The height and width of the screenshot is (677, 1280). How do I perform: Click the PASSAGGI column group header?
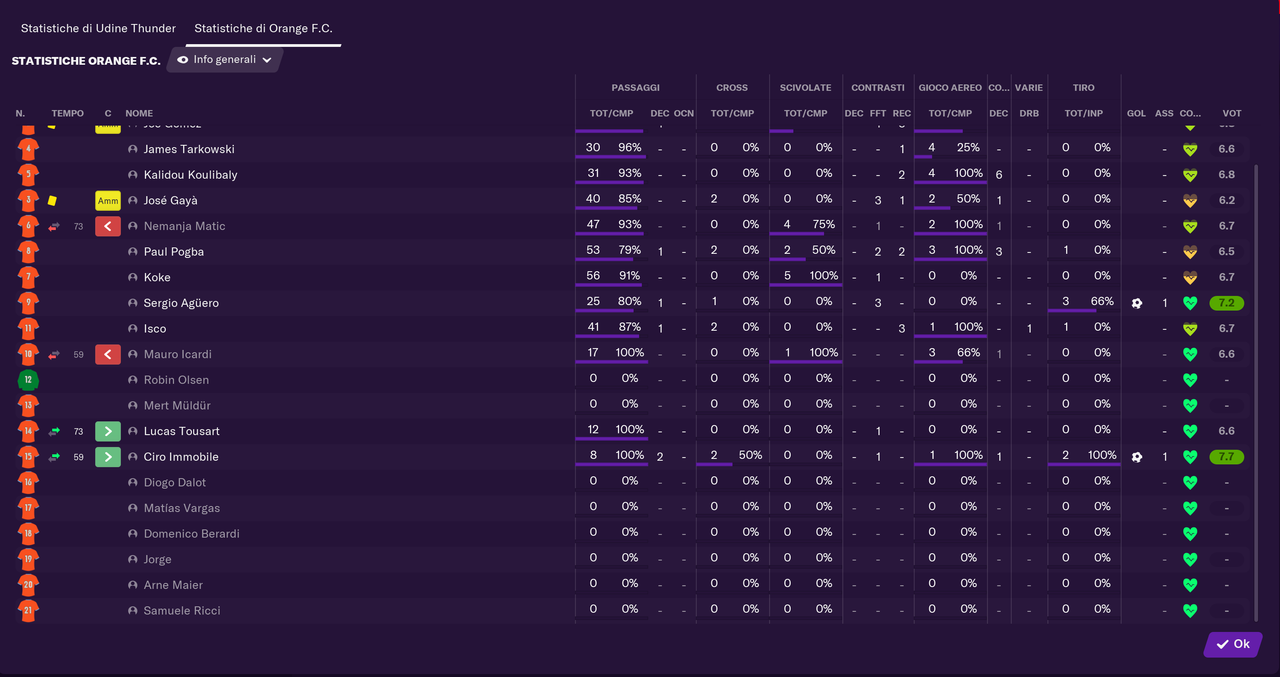(635, 88)
